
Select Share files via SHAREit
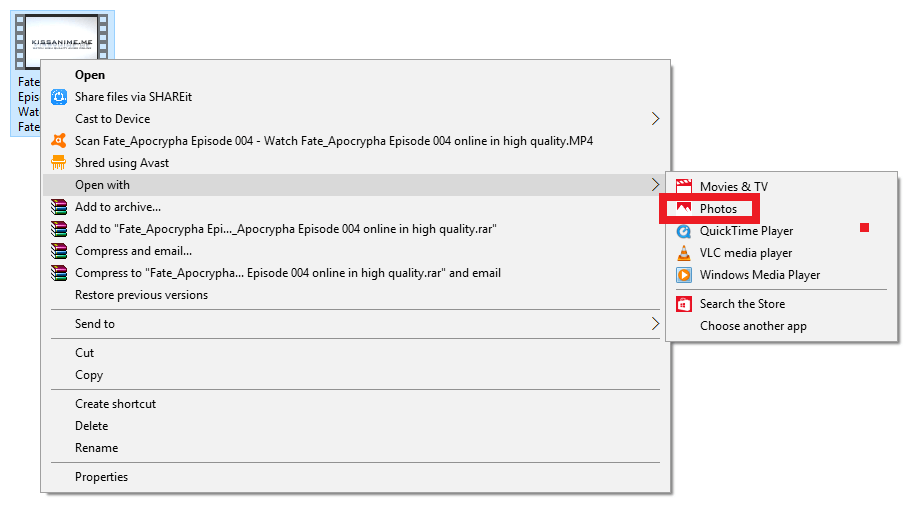pos(133,97)
